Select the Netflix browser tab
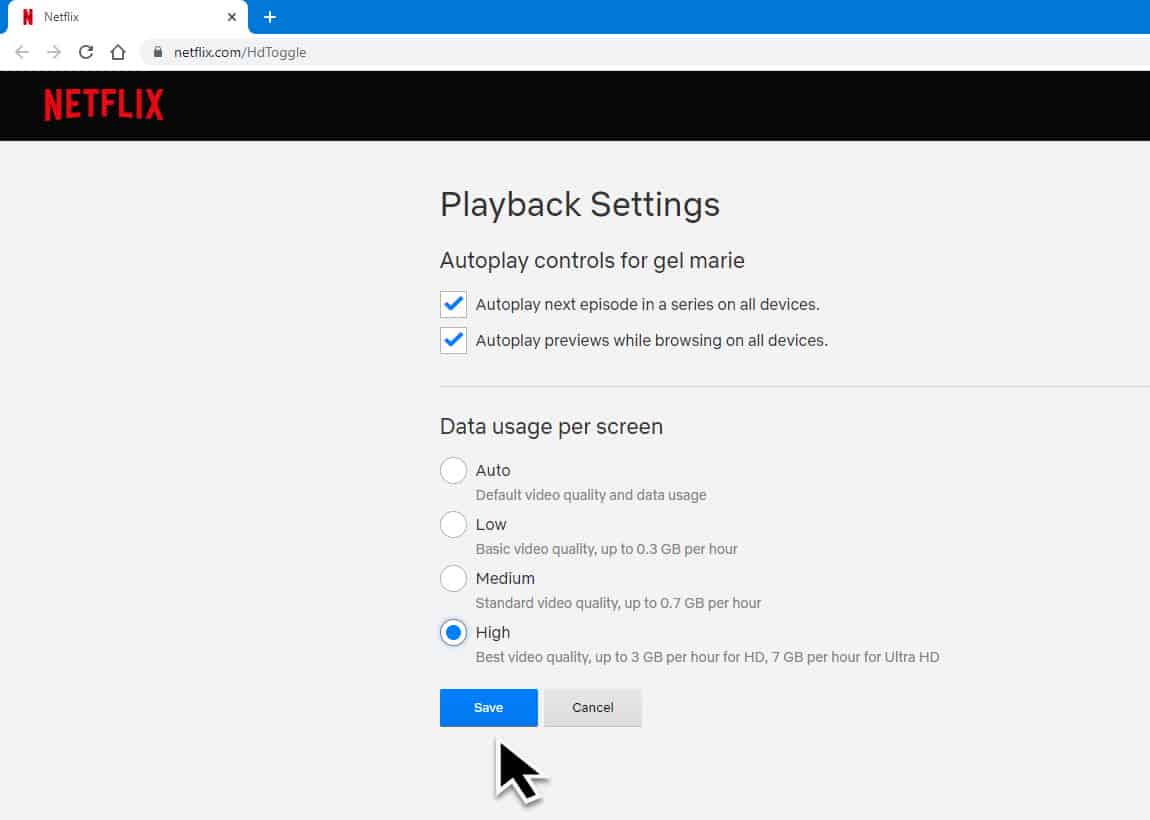Viewport: 1150px width, 820px height. point(128,17)
